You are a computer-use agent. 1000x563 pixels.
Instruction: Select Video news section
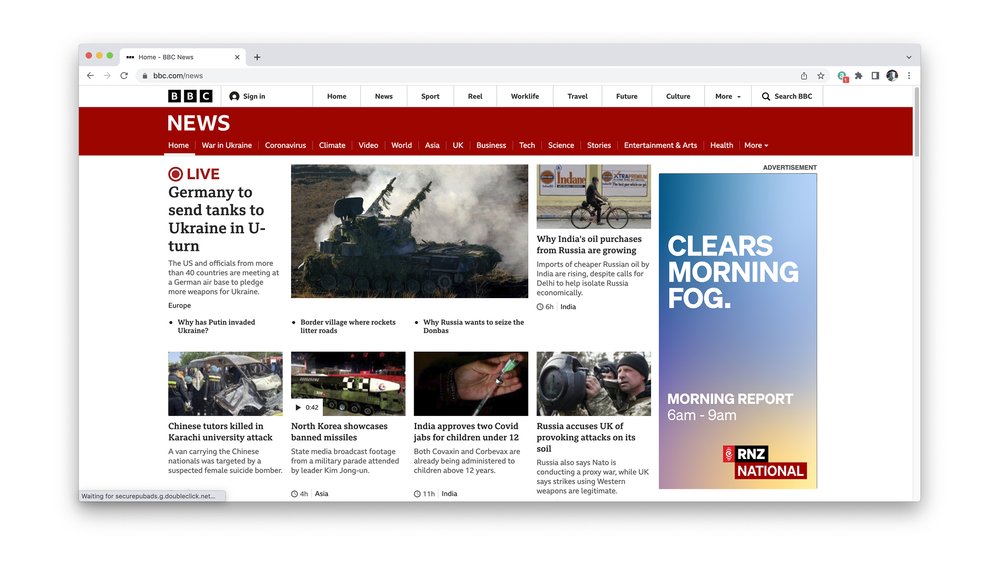(x=368, y=145)
